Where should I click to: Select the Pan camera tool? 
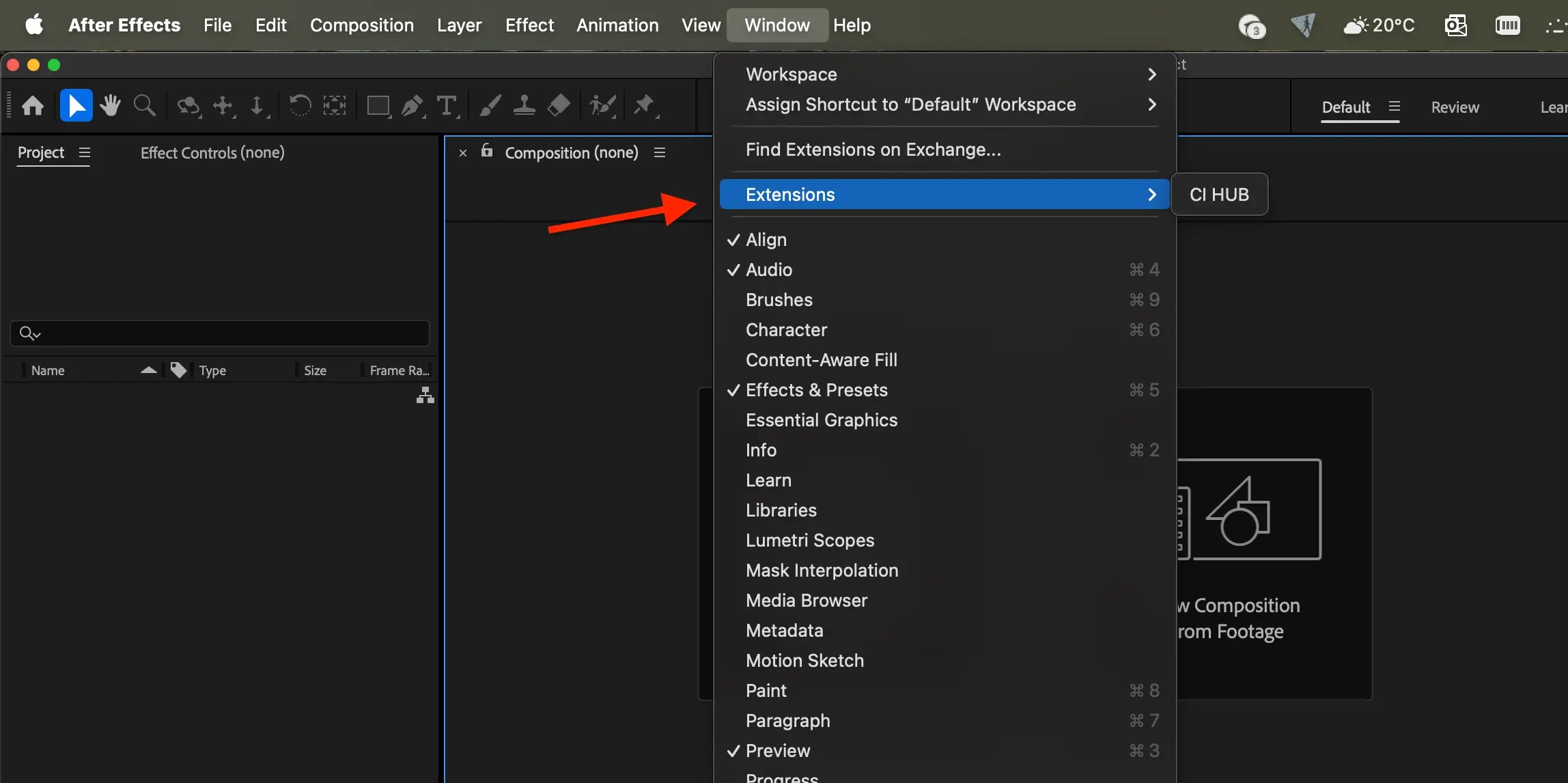pyautogui.click(x=223, y=106)
